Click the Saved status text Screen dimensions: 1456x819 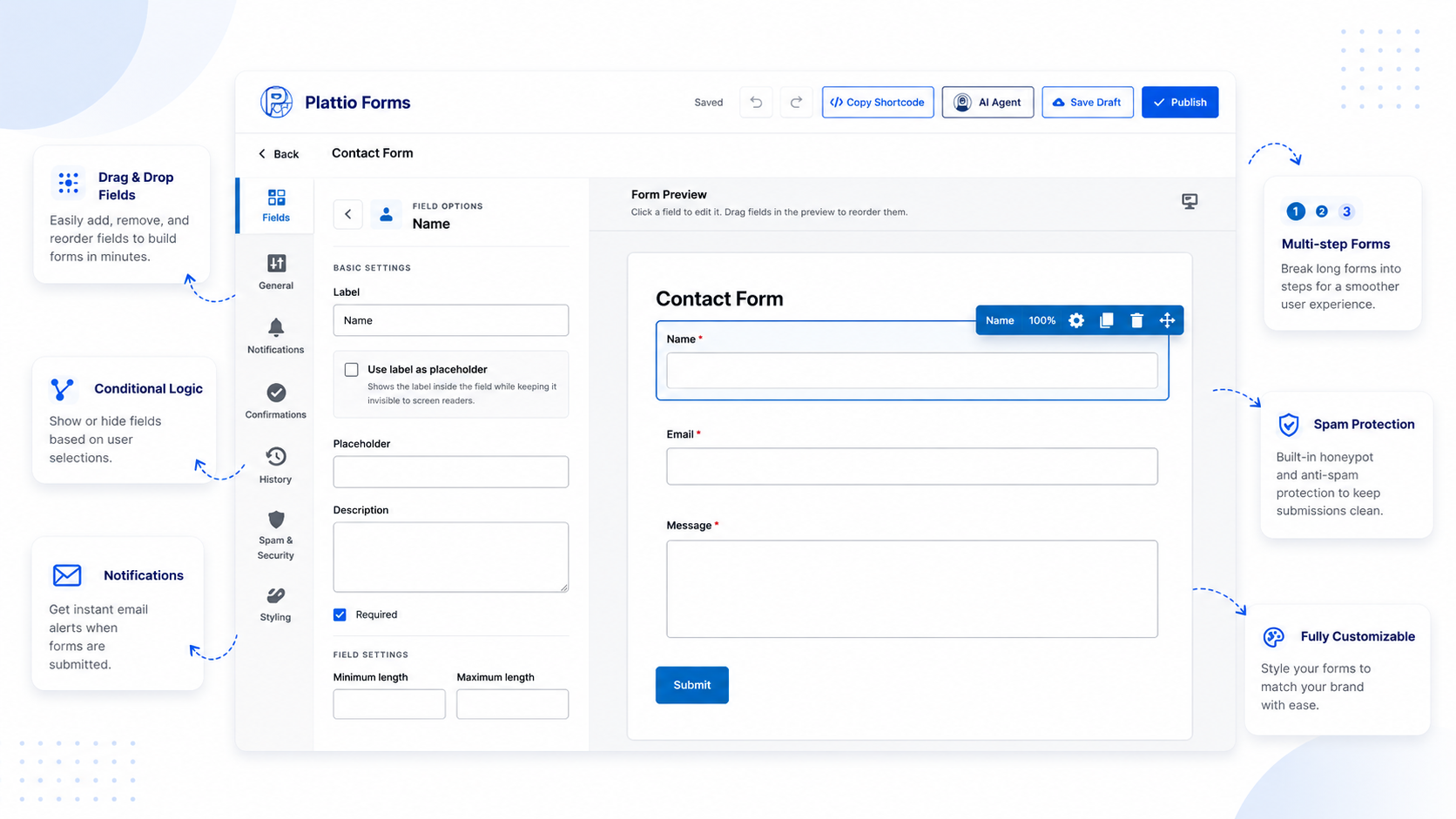click(x=709, y=103)
